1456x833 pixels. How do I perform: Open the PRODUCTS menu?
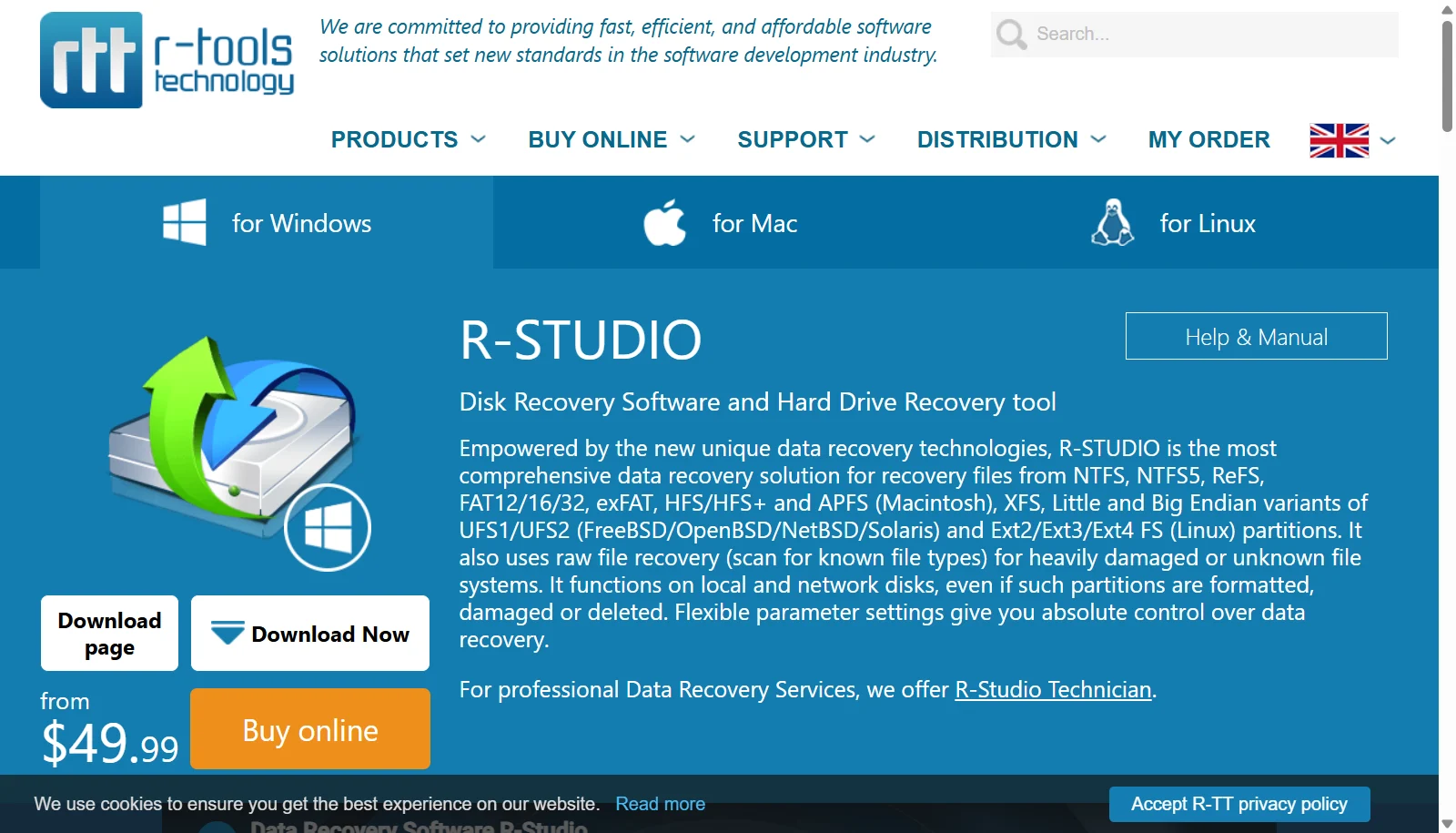click(x=395, y=139)
